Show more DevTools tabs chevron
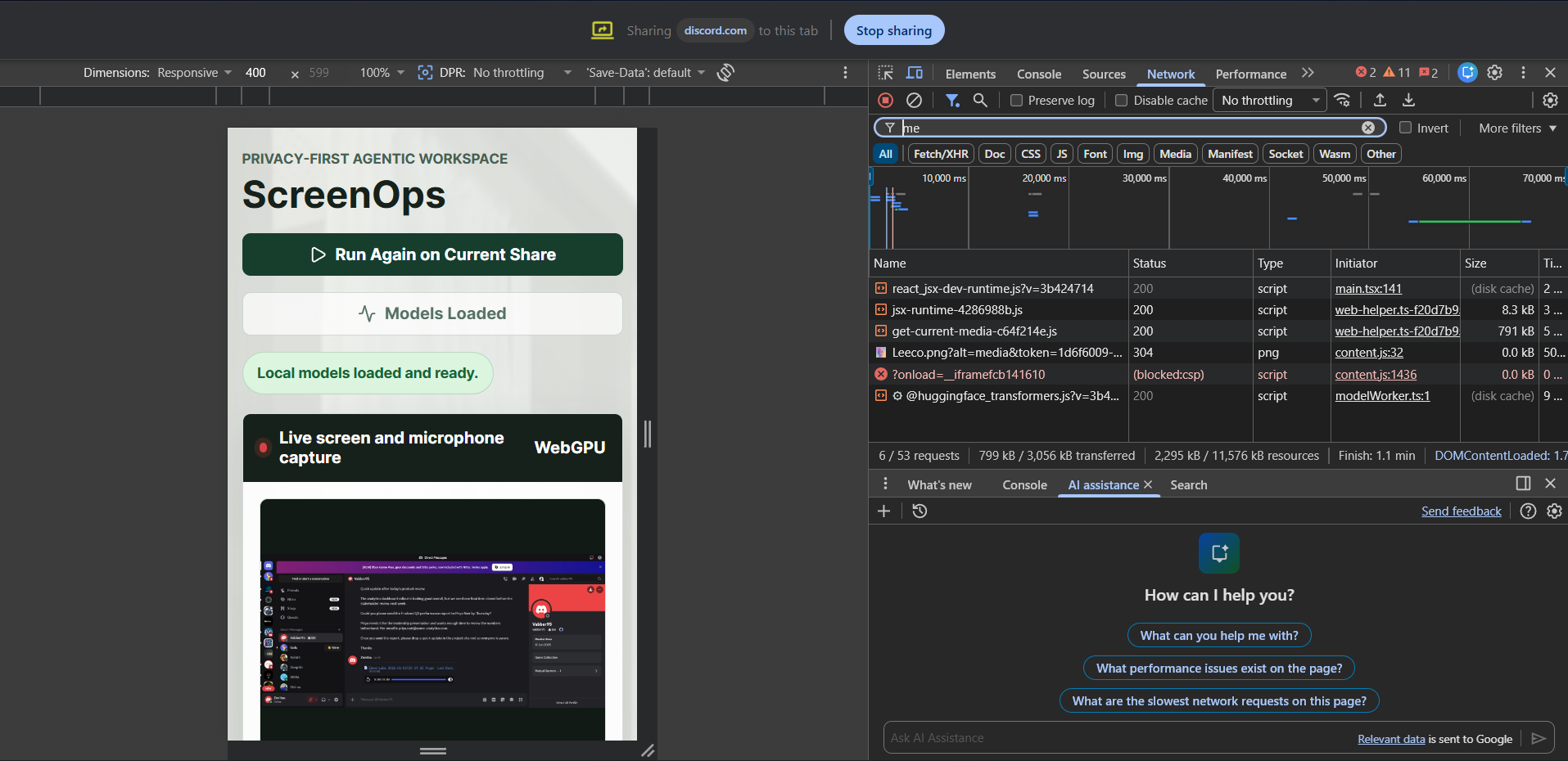 coord(1308,73)
